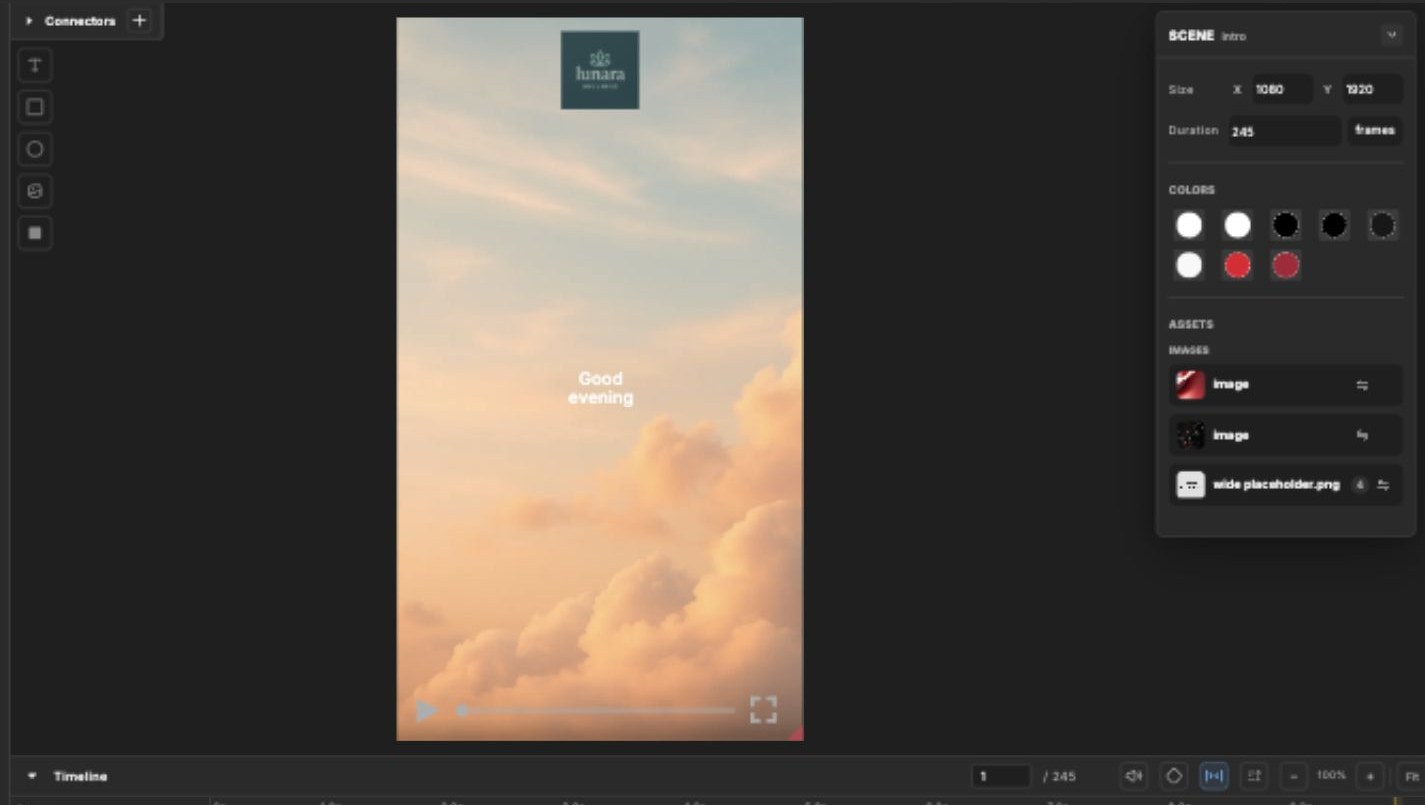Toggle the keyframe diamond button
This screenshot has width=1425, height=805.
pos(1174,776)
